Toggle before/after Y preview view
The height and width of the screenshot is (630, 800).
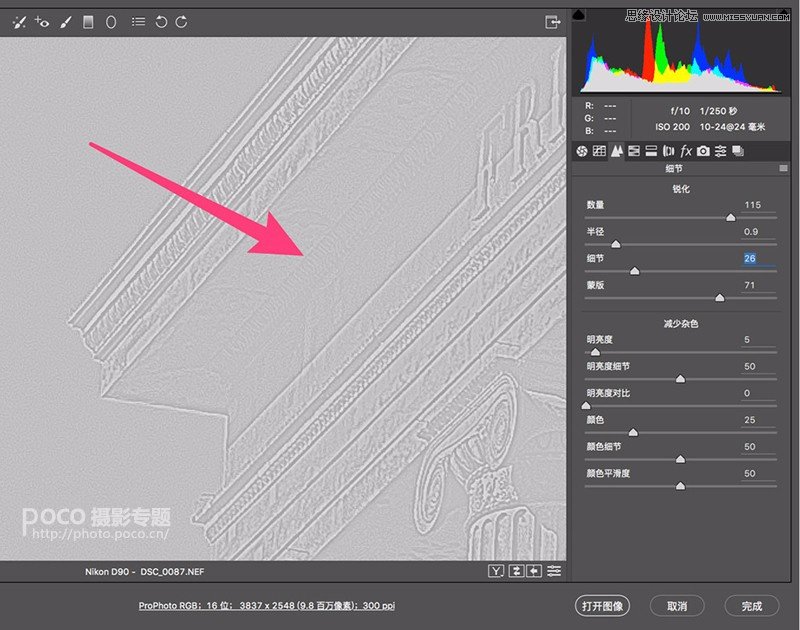[496, 571]
